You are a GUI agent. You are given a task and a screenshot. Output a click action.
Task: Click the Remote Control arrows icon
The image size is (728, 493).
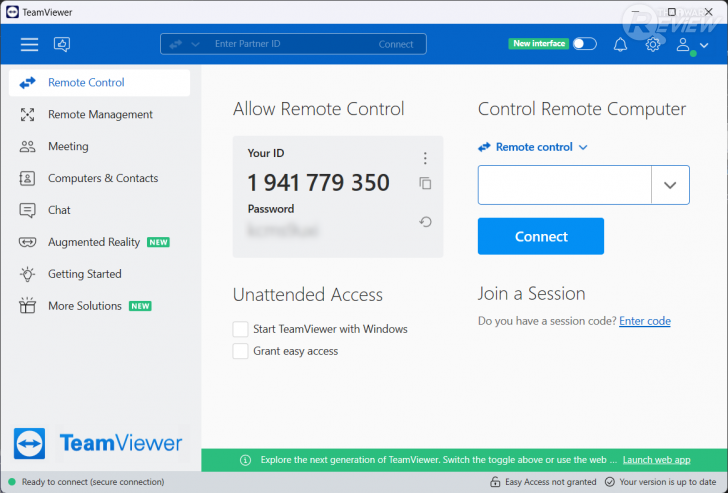pos(27,83)
